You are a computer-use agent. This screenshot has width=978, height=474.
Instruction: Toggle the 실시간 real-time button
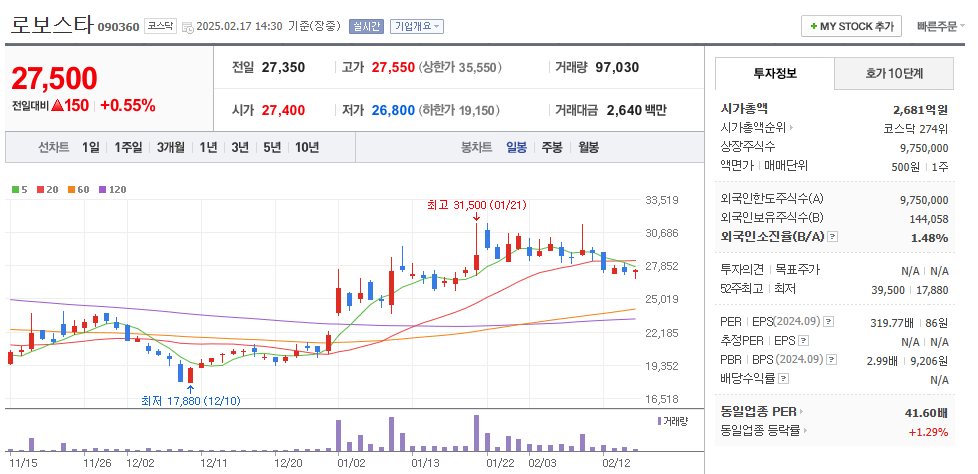(x=366, y=26)
